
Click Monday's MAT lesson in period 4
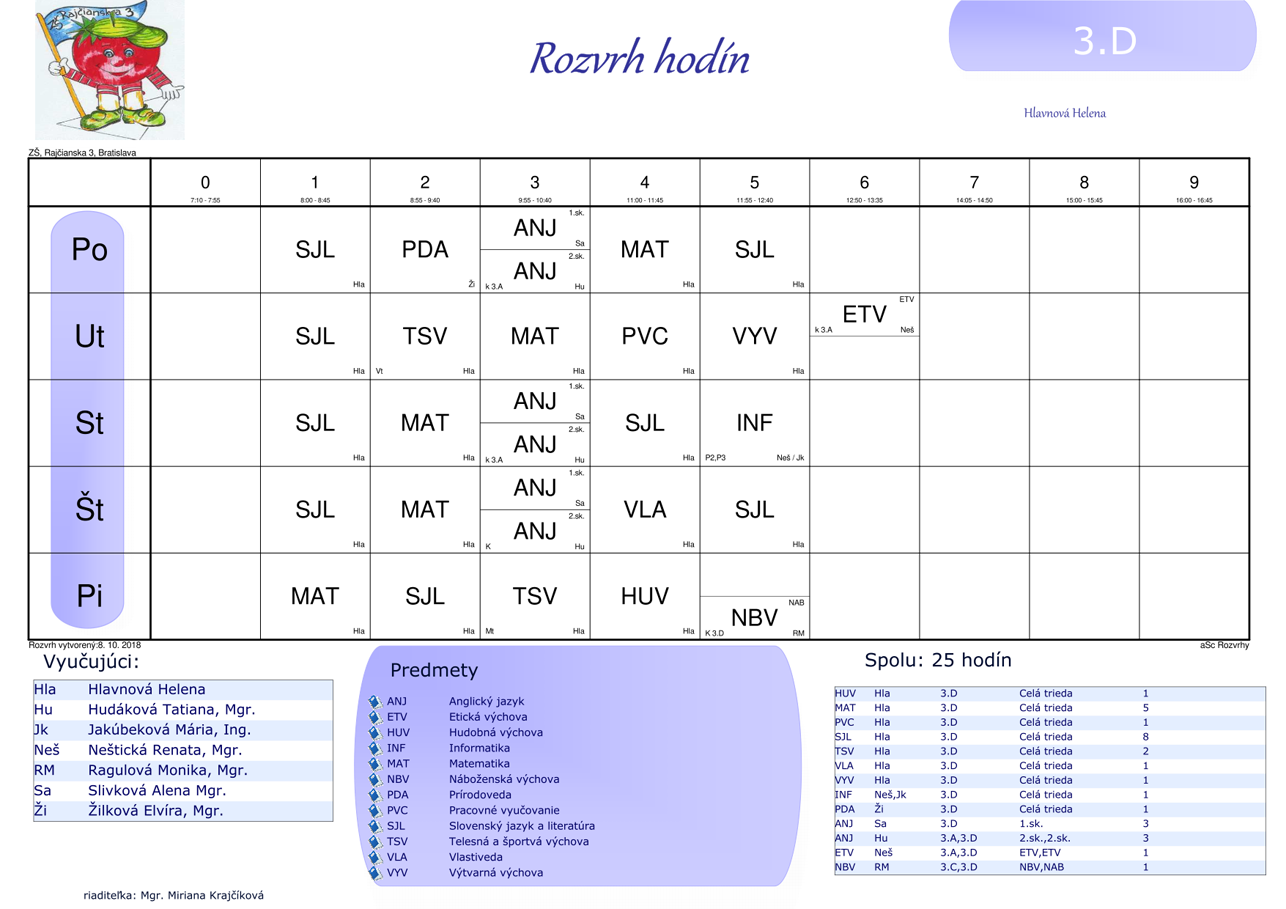[645, 250]
